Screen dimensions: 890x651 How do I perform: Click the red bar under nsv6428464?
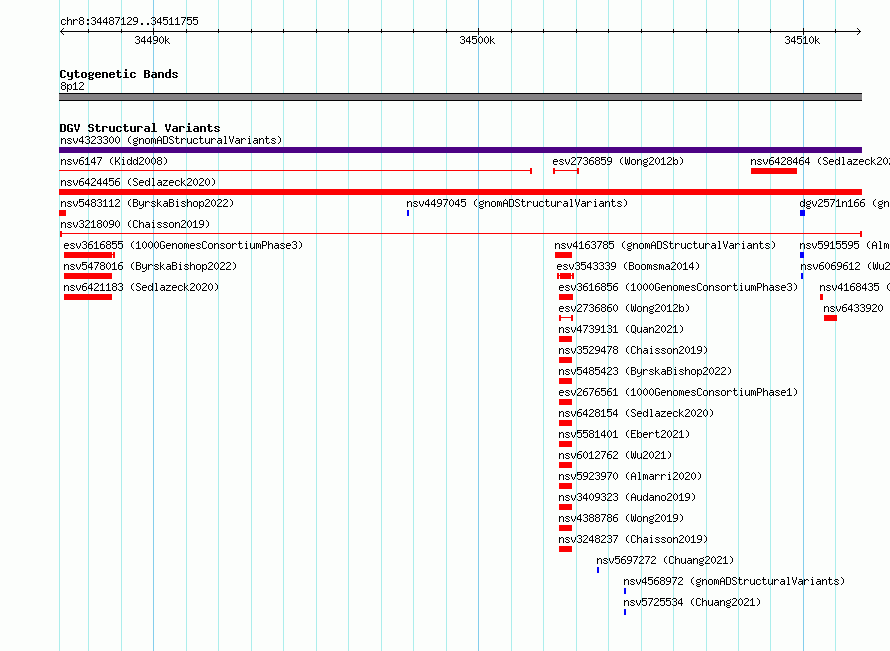[774, 171]
